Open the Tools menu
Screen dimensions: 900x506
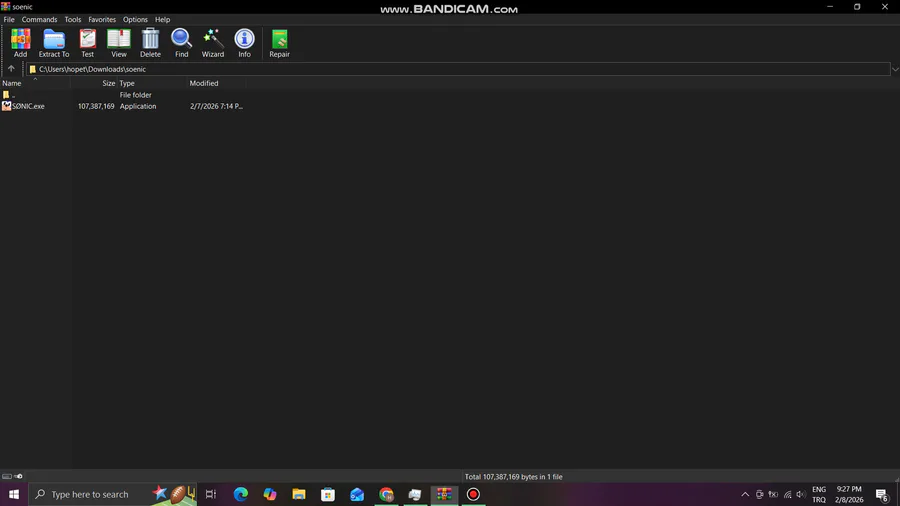point(73,20)
